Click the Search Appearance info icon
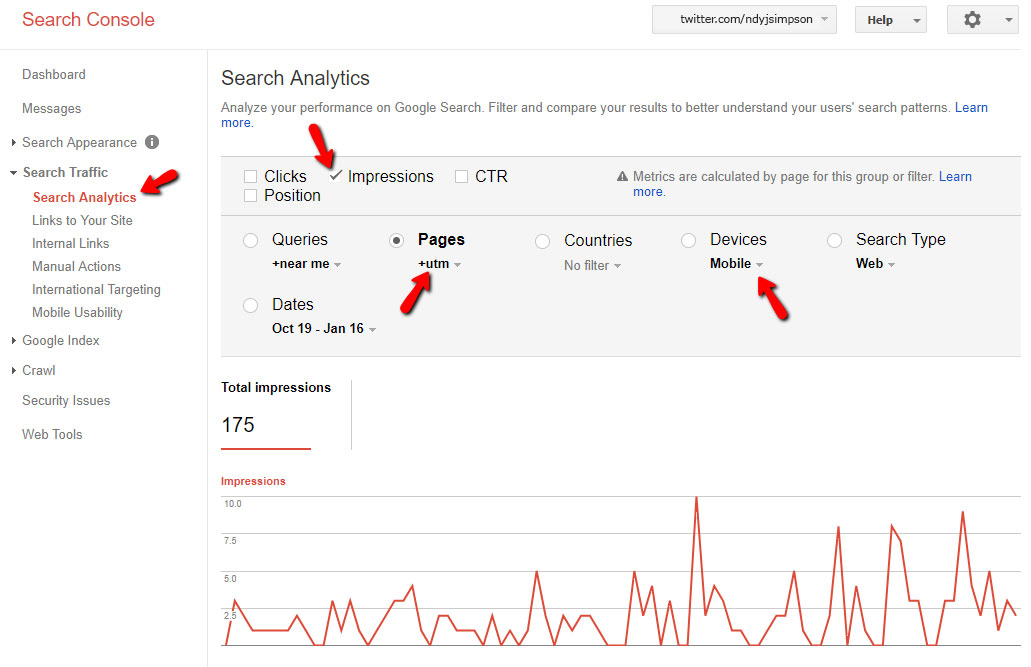This screenshot has width=1031, height=667. pos(152,142)
